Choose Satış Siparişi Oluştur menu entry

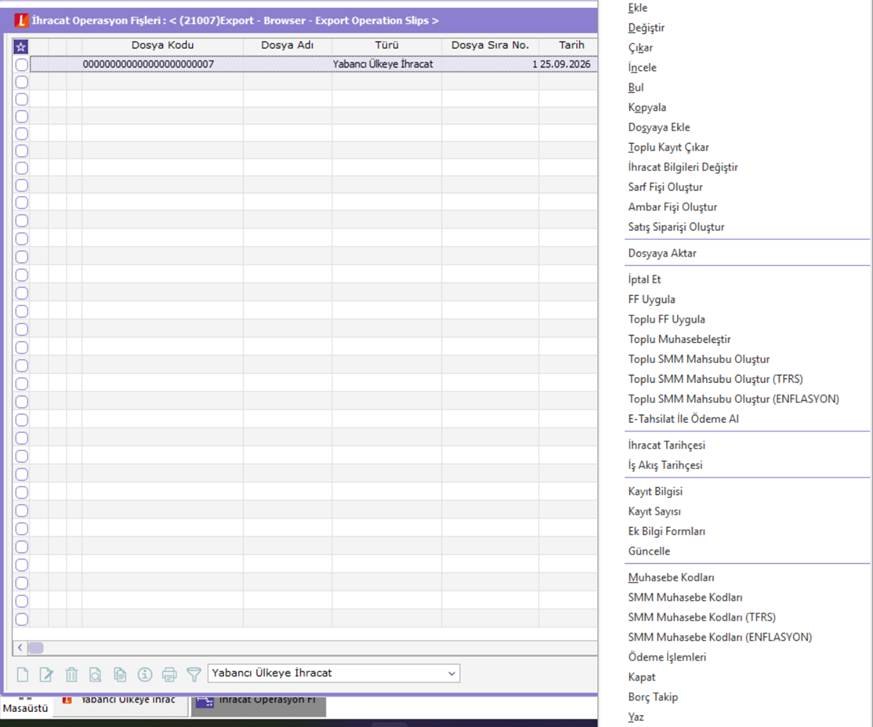coord(676,227)
